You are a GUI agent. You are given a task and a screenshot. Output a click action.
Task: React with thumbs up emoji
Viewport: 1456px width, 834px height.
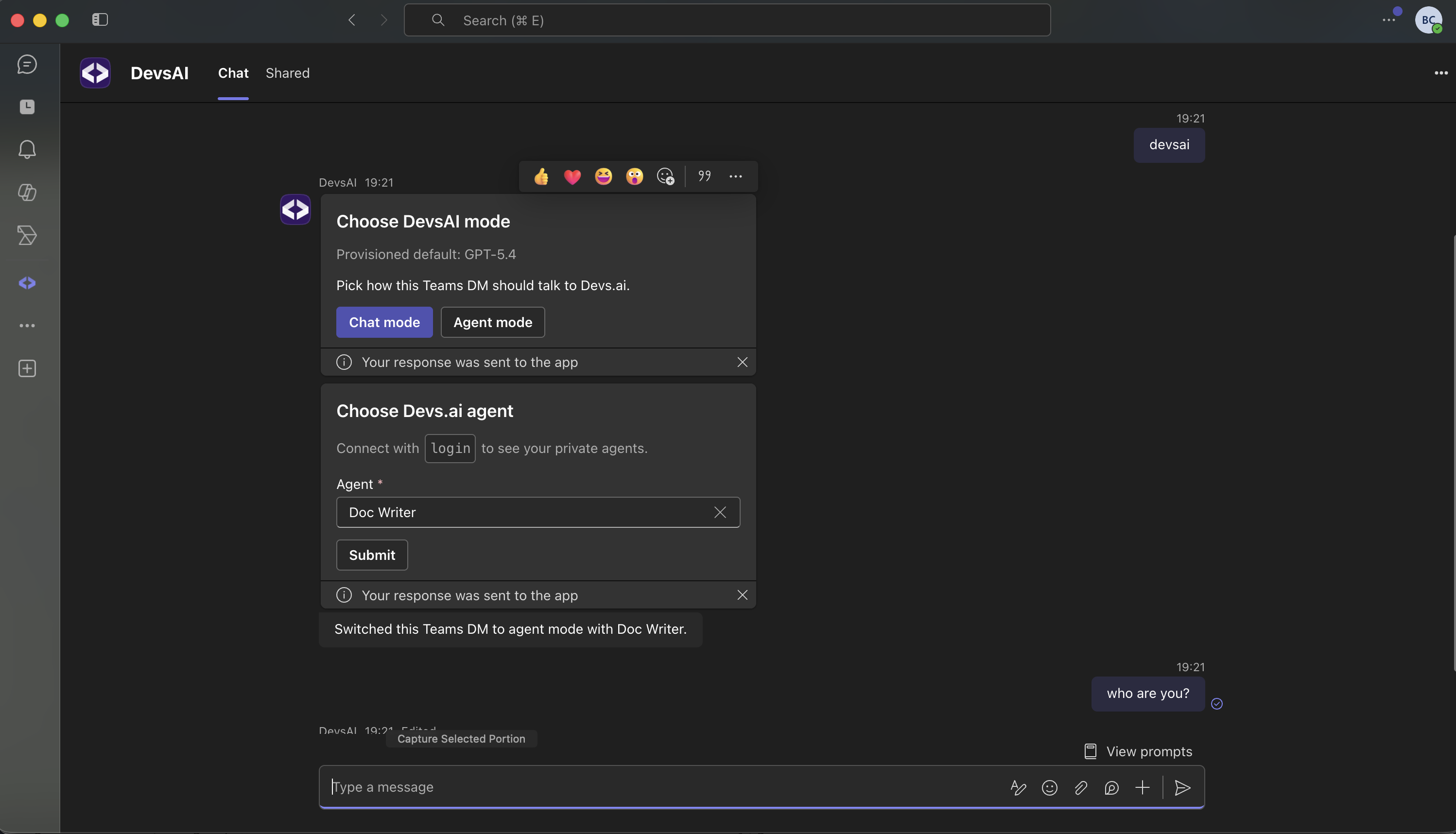[541, 176]
